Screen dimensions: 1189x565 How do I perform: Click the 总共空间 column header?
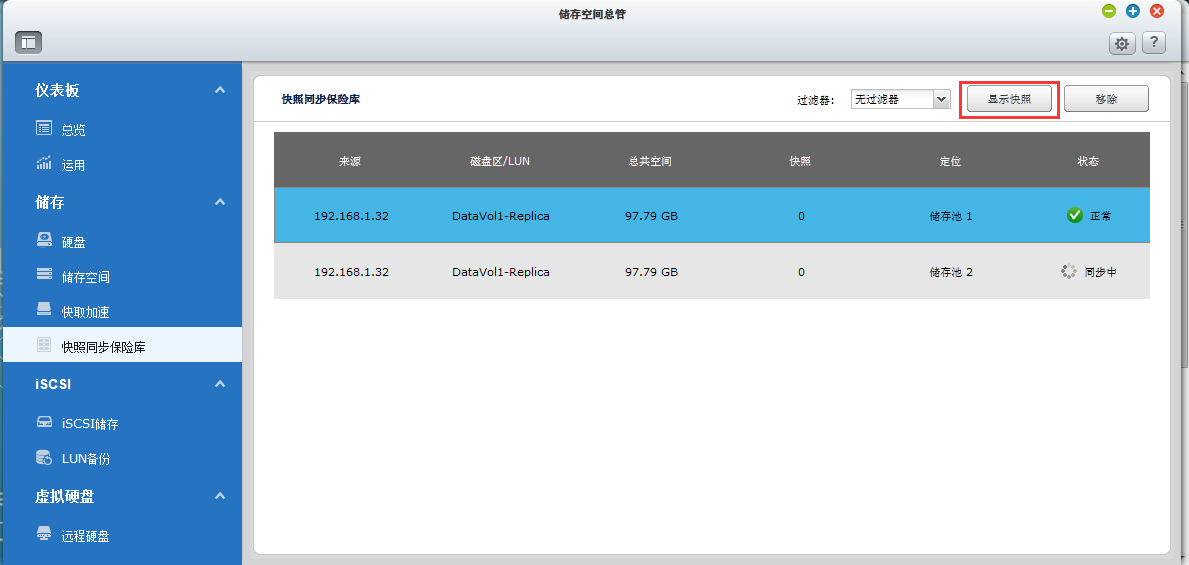651,162
